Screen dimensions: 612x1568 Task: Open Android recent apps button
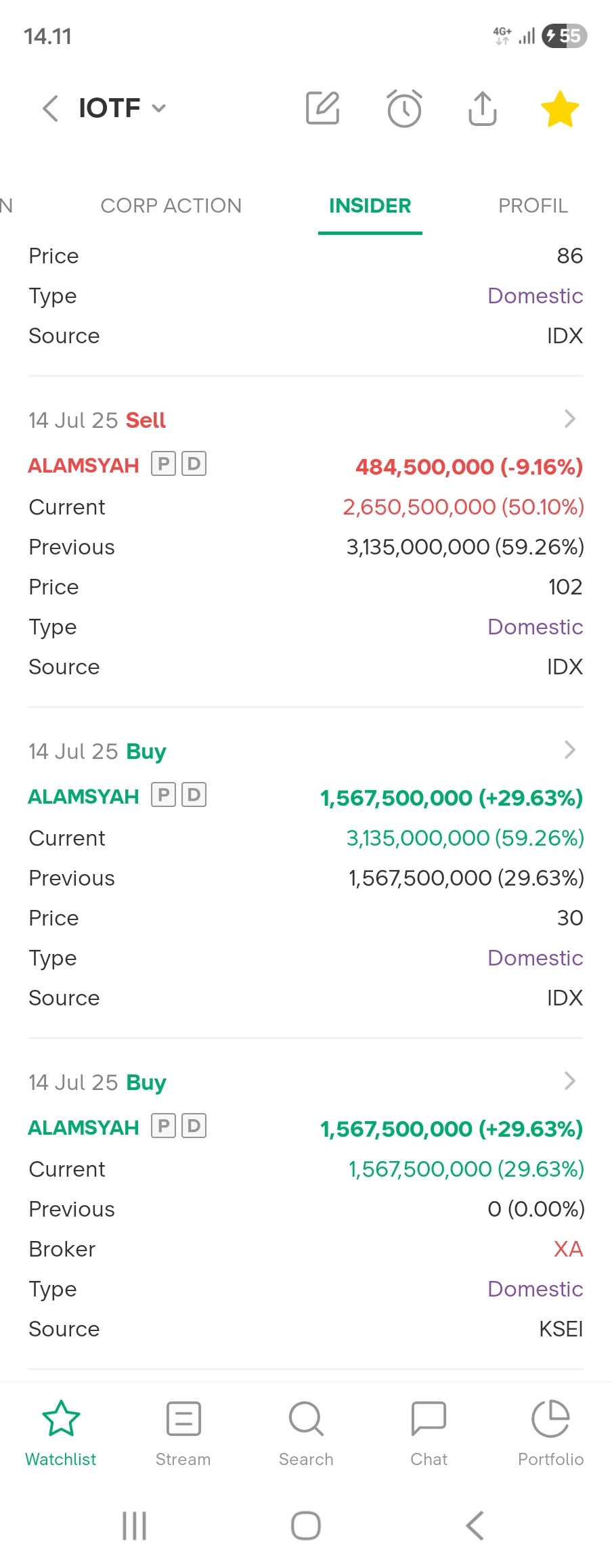(x=134, y=1525)
